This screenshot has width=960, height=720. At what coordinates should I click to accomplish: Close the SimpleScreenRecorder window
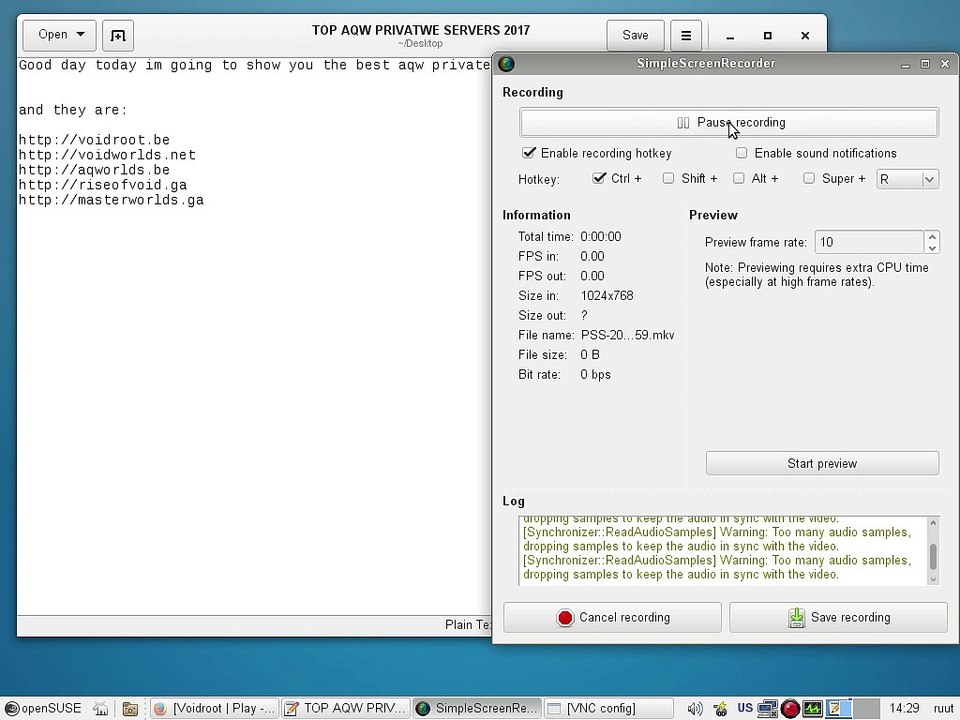[x=945, y=64]
